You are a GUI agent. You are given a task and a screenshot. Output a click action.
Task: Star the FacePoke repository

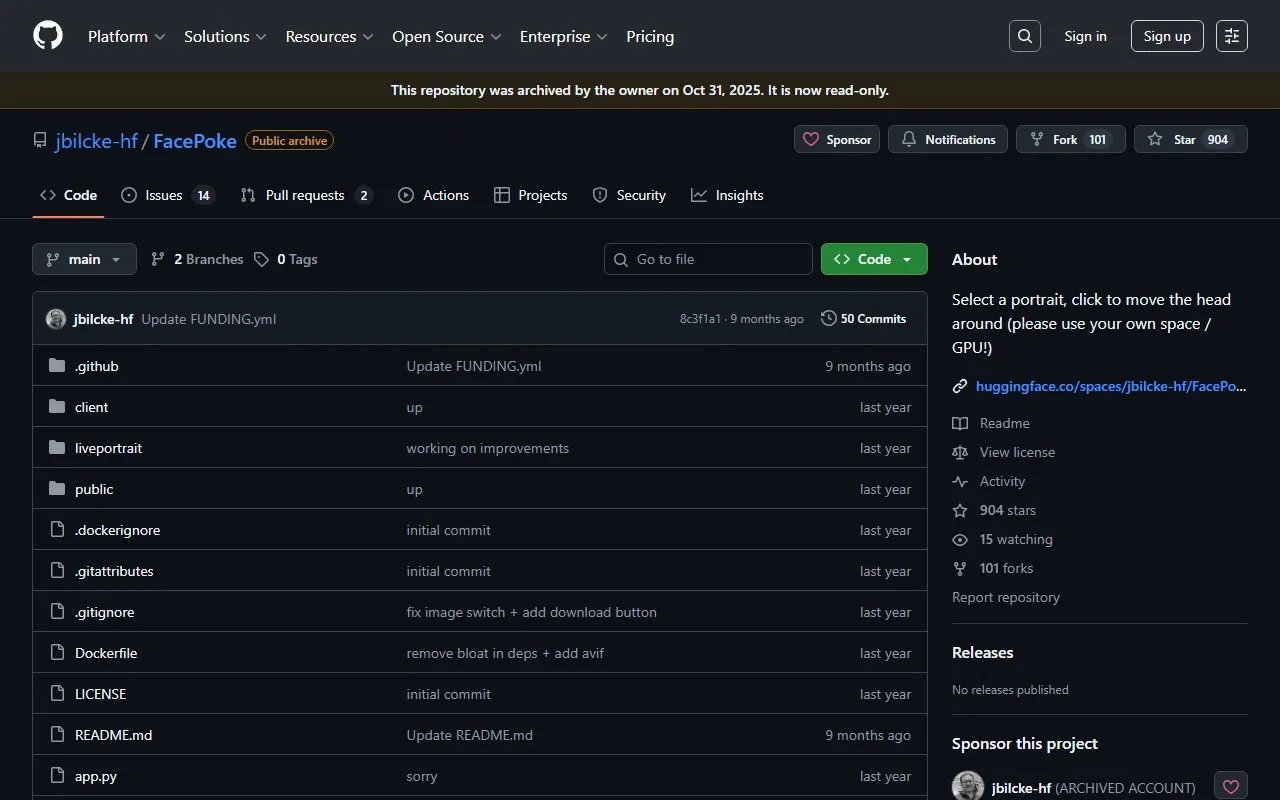1190,140
